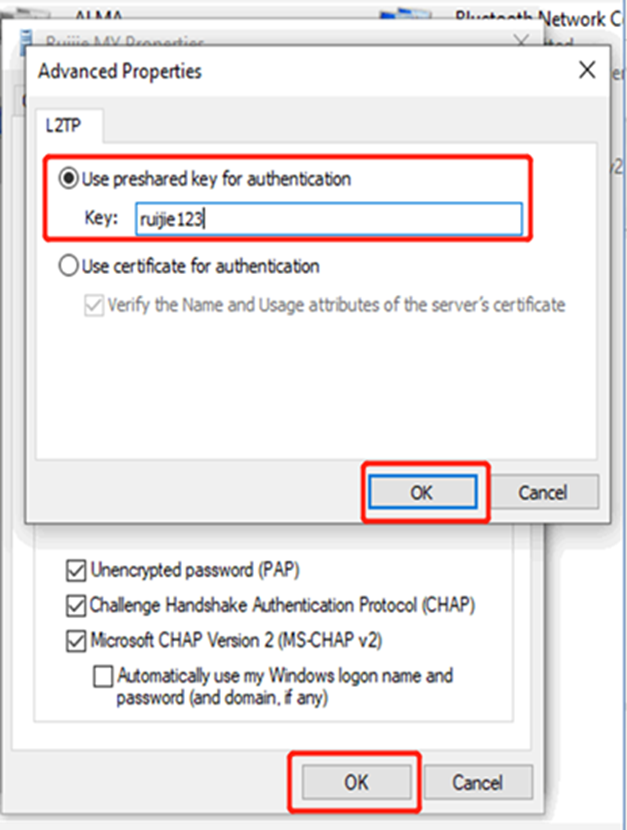Disable Microsoft CHAP Version 2 option
Viewport: 627px width, 830px height.
click(76, 640)
